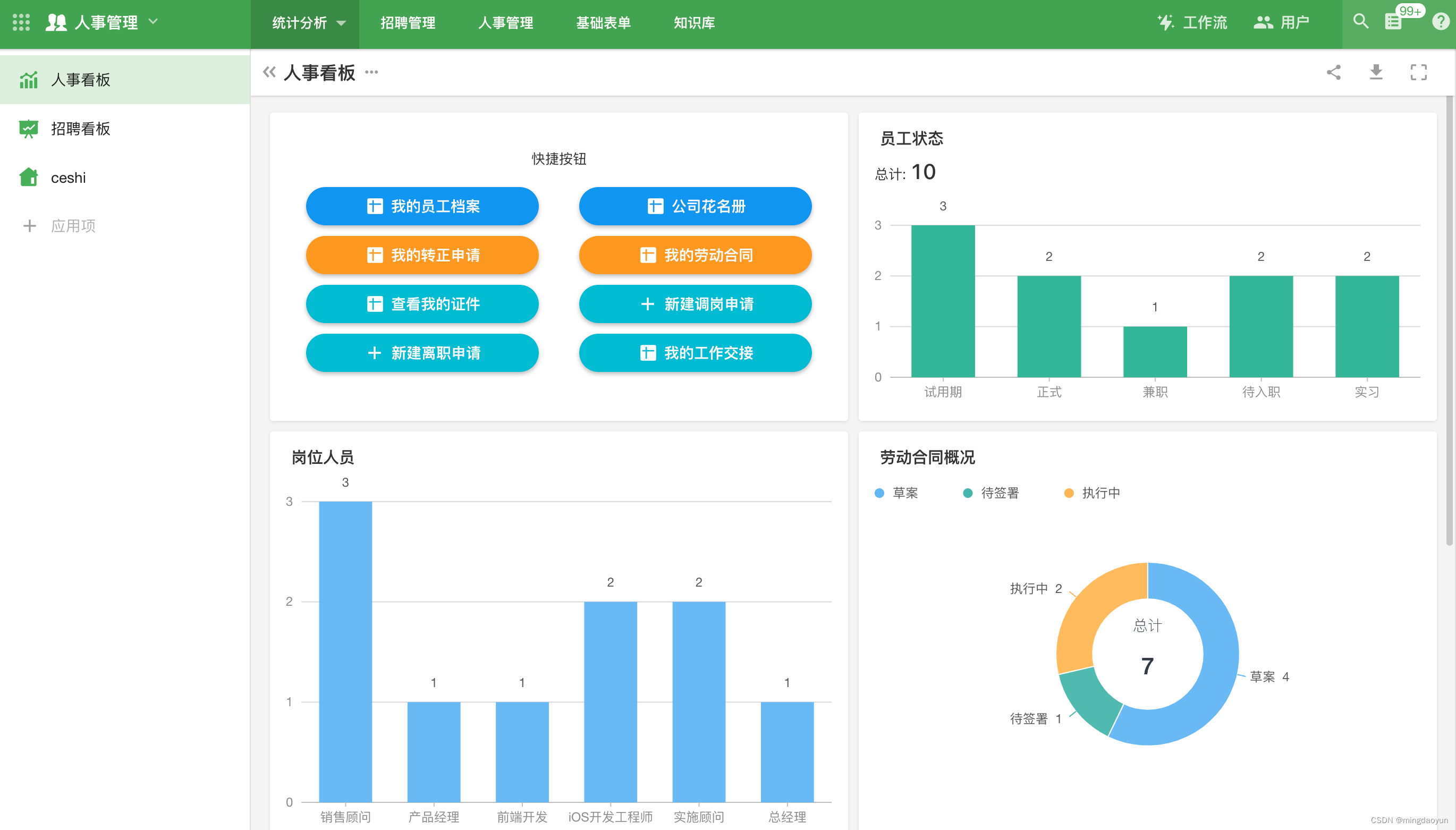This screenshot has height=830, width=1456.
Task: Open the app grid launcher icon
Action: pyautogui.click(x=21, y=22)
